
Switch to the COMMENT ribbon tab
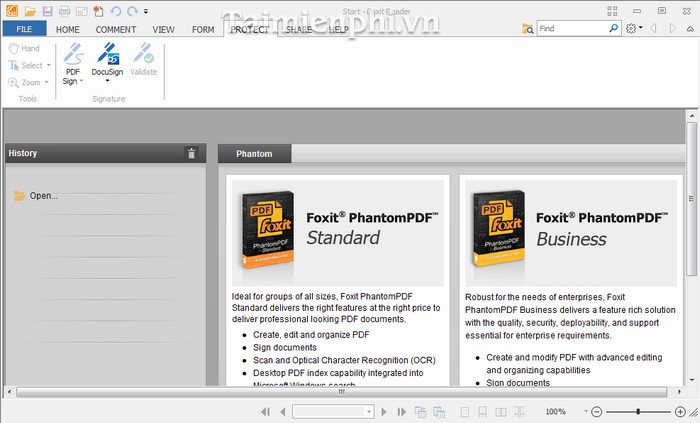click(x=116, y=29)
